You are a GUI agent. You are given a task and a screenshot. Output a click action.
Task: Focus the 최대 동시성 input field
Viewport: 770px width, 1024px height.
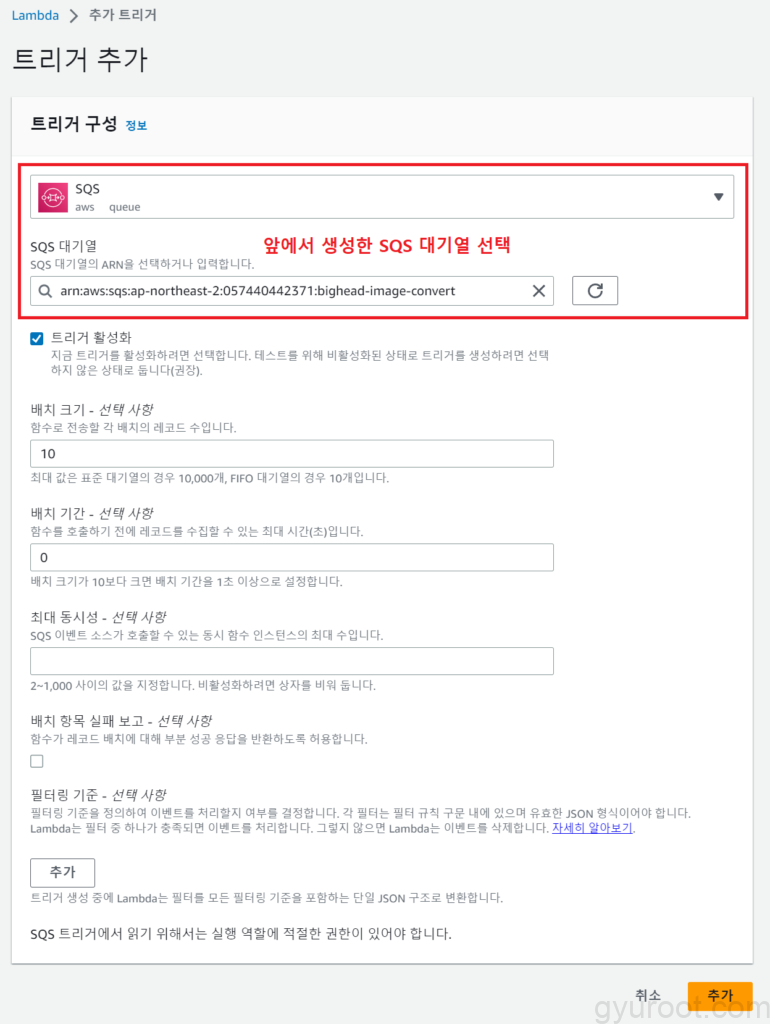click(292, 661)
